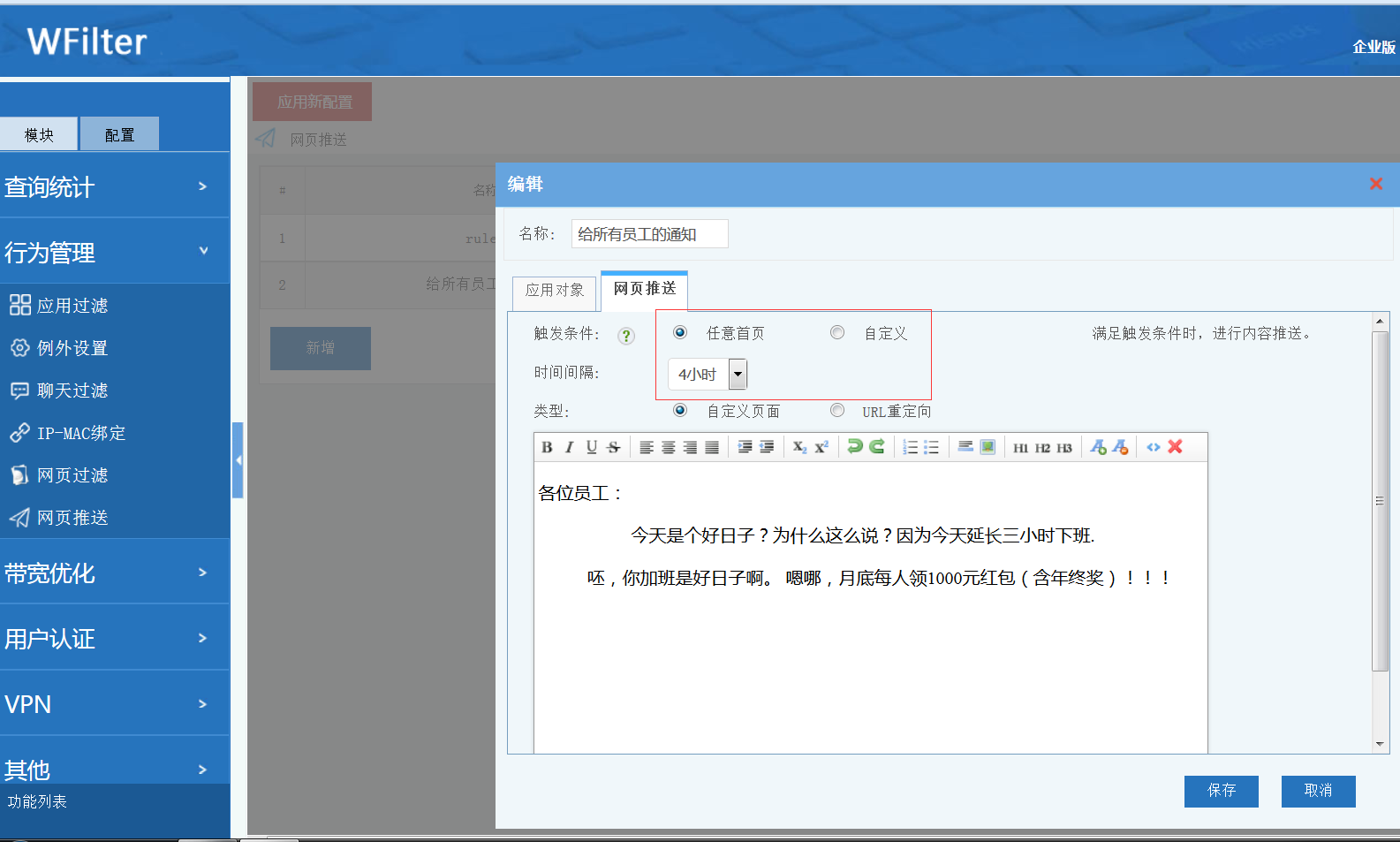Select the 自定义 trigger condition radio

[837, 333]
